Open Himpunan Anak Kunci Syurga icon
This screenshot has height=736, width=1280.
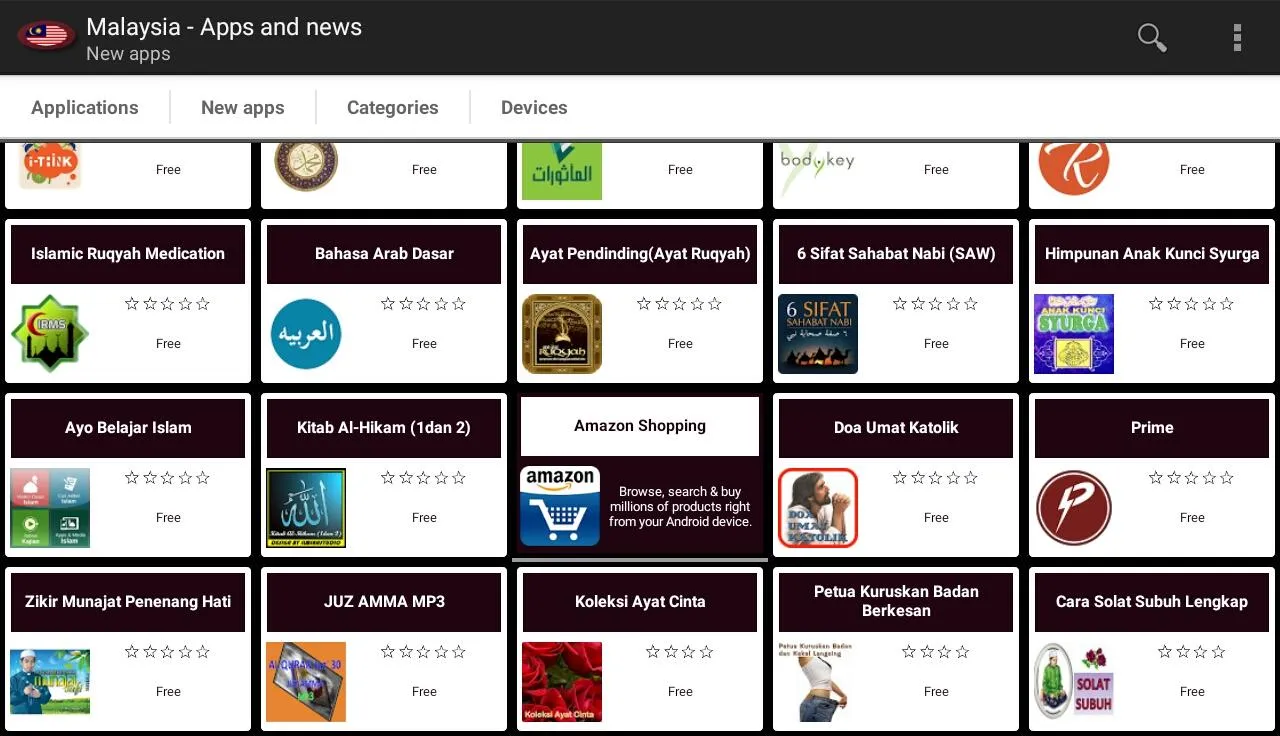pos(1074,334)
